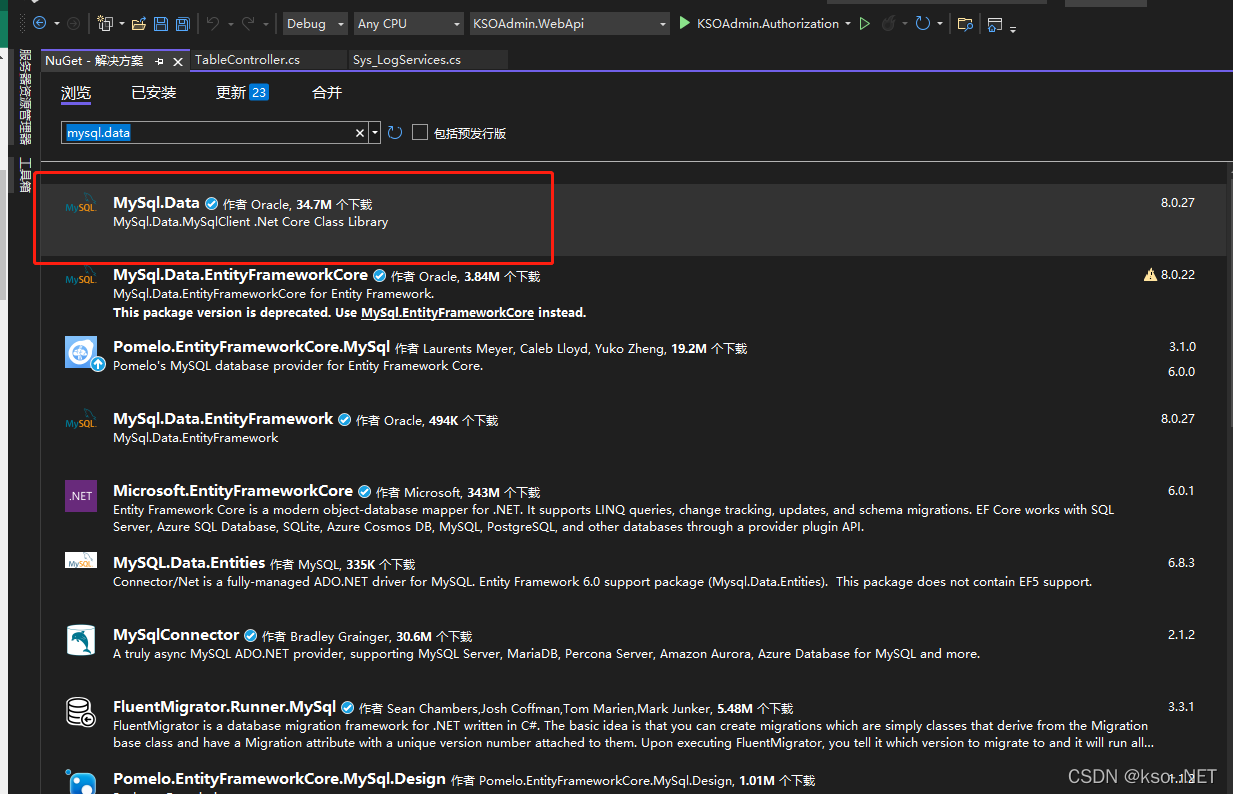Click the Undo toolbar icon
The image size is (1233, 794).
(213, 23)
